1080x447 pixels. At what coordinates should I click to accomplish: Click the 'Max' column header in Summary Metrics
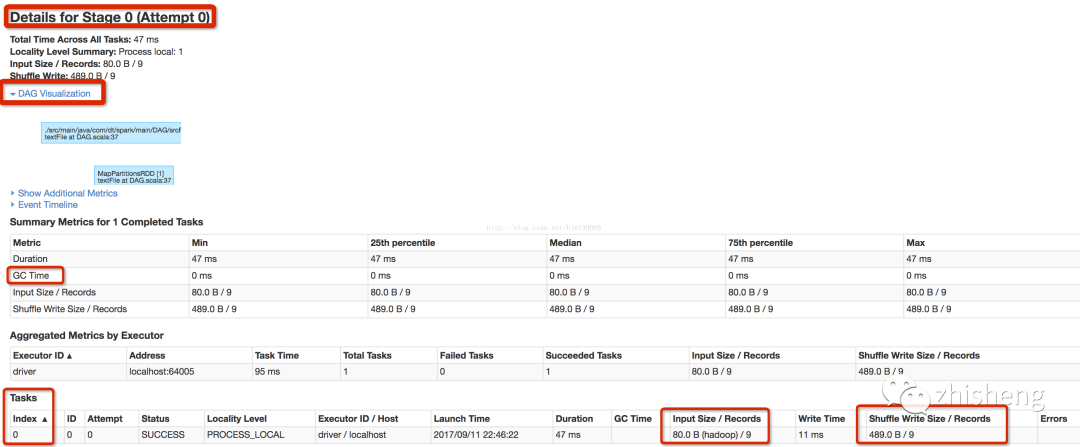tap(915, 243)
